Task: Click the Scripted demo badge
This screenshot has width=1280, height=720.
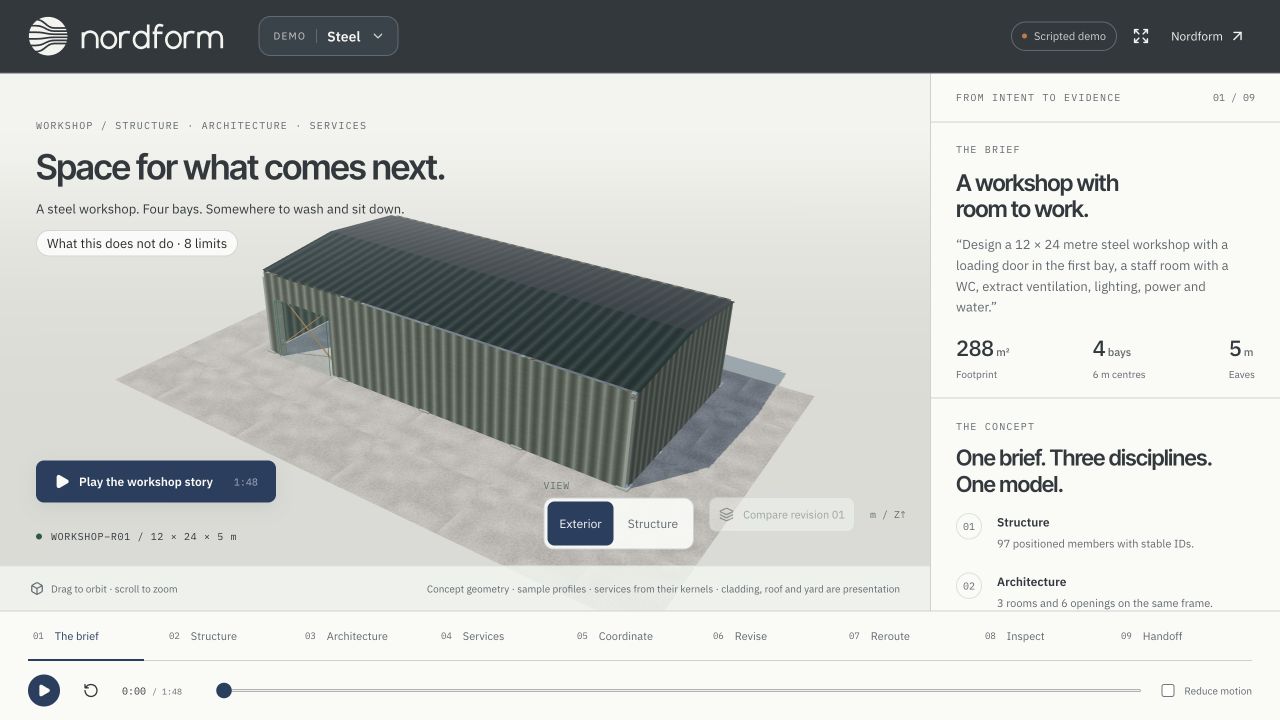Action: pos(1064,36)
